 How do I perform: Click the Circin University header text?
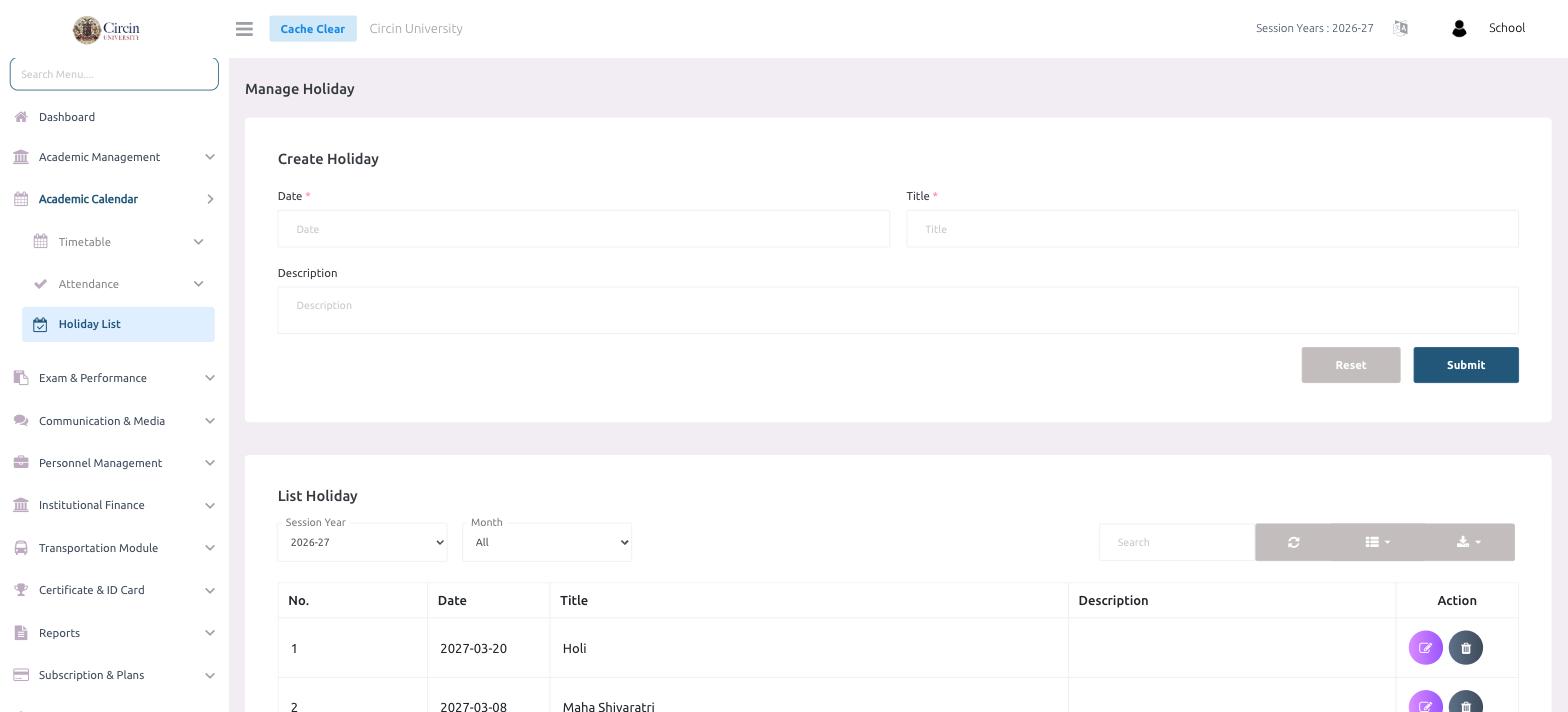(x=416, y=28)
